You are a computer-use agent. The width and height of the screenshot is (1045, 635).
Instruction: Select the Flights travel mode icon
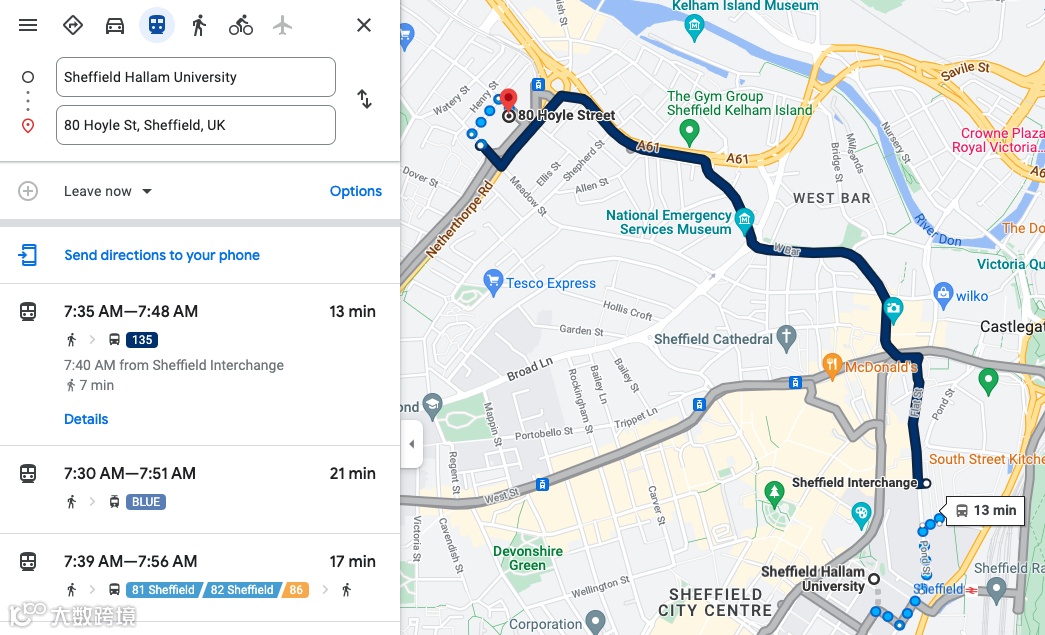[x=283, y=25]
